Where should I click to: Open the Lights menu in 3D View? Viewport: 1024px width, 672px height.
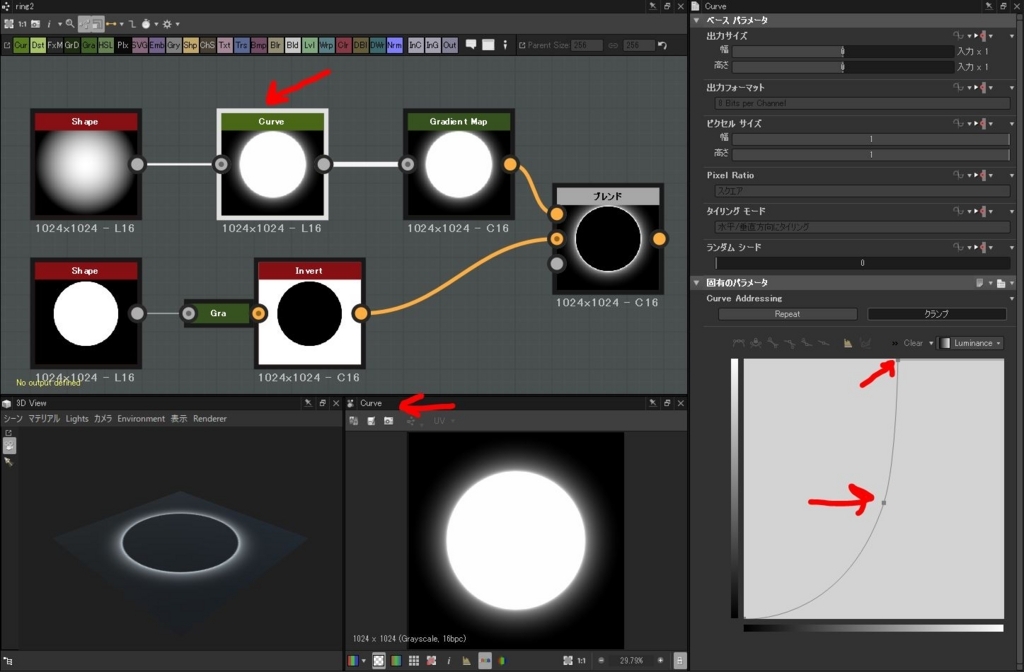77,419
